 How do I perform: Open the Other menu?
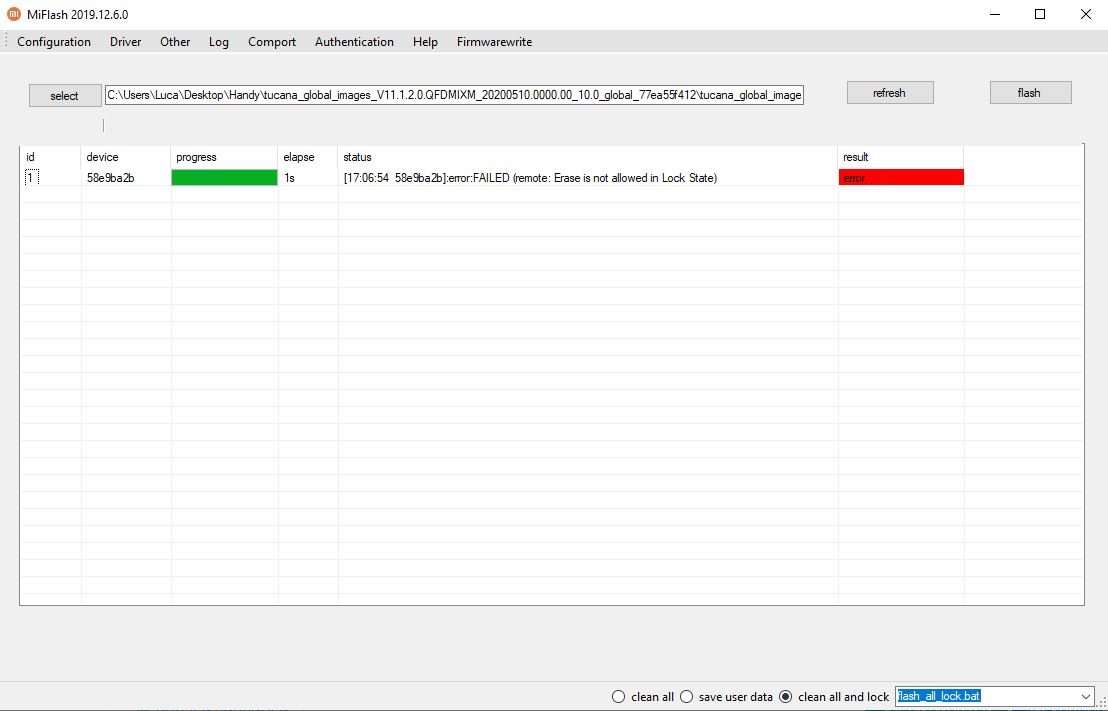tap(175, 42)
